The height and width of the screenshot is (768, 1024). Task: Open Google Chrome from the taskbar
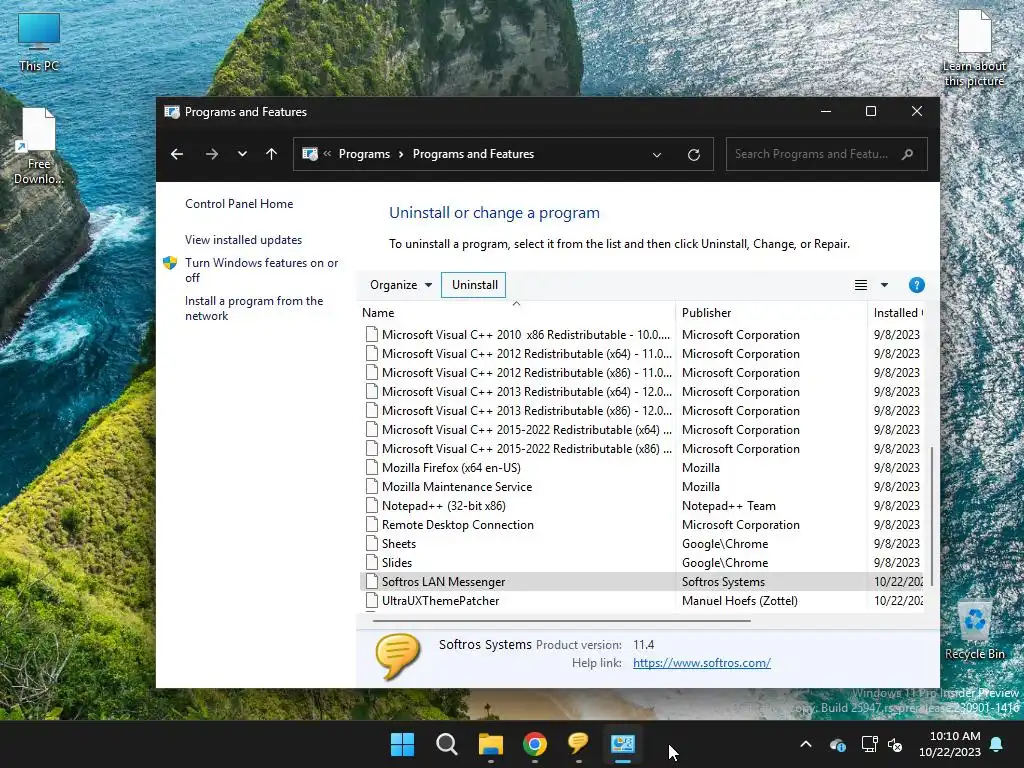click(x=535, y=744)
